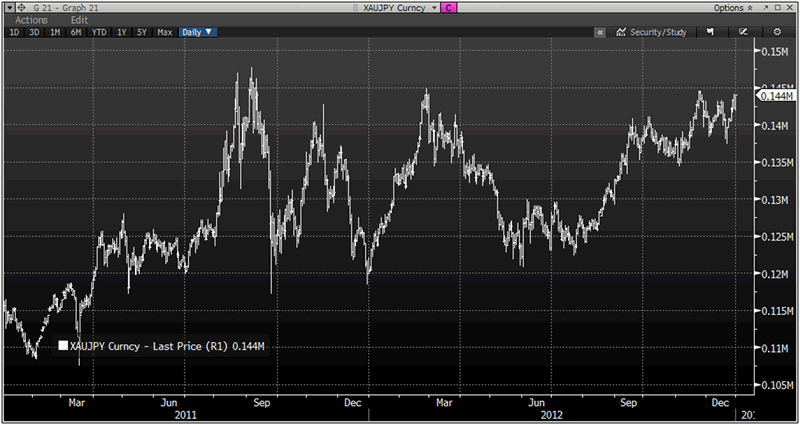Click the flag annotation icon

pos(710,32)
